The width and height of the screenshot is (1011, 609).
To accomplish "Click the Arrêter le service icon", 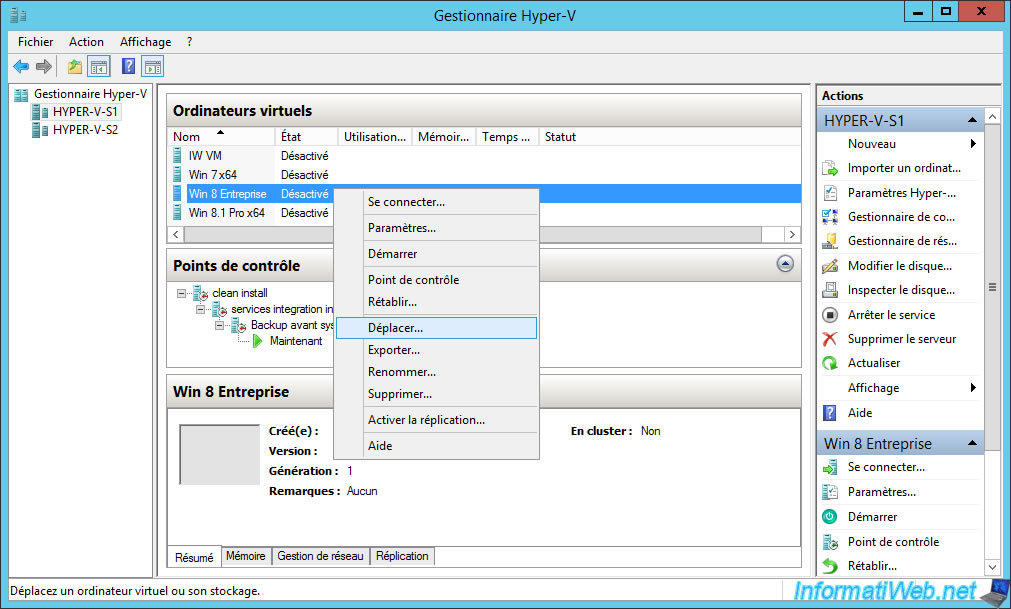I will click(x=830, y=314).
